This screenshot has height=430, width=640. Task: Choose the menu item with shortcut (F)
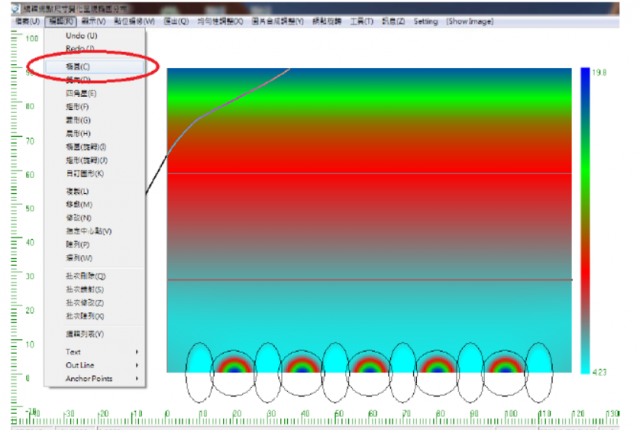click(76, 105)
